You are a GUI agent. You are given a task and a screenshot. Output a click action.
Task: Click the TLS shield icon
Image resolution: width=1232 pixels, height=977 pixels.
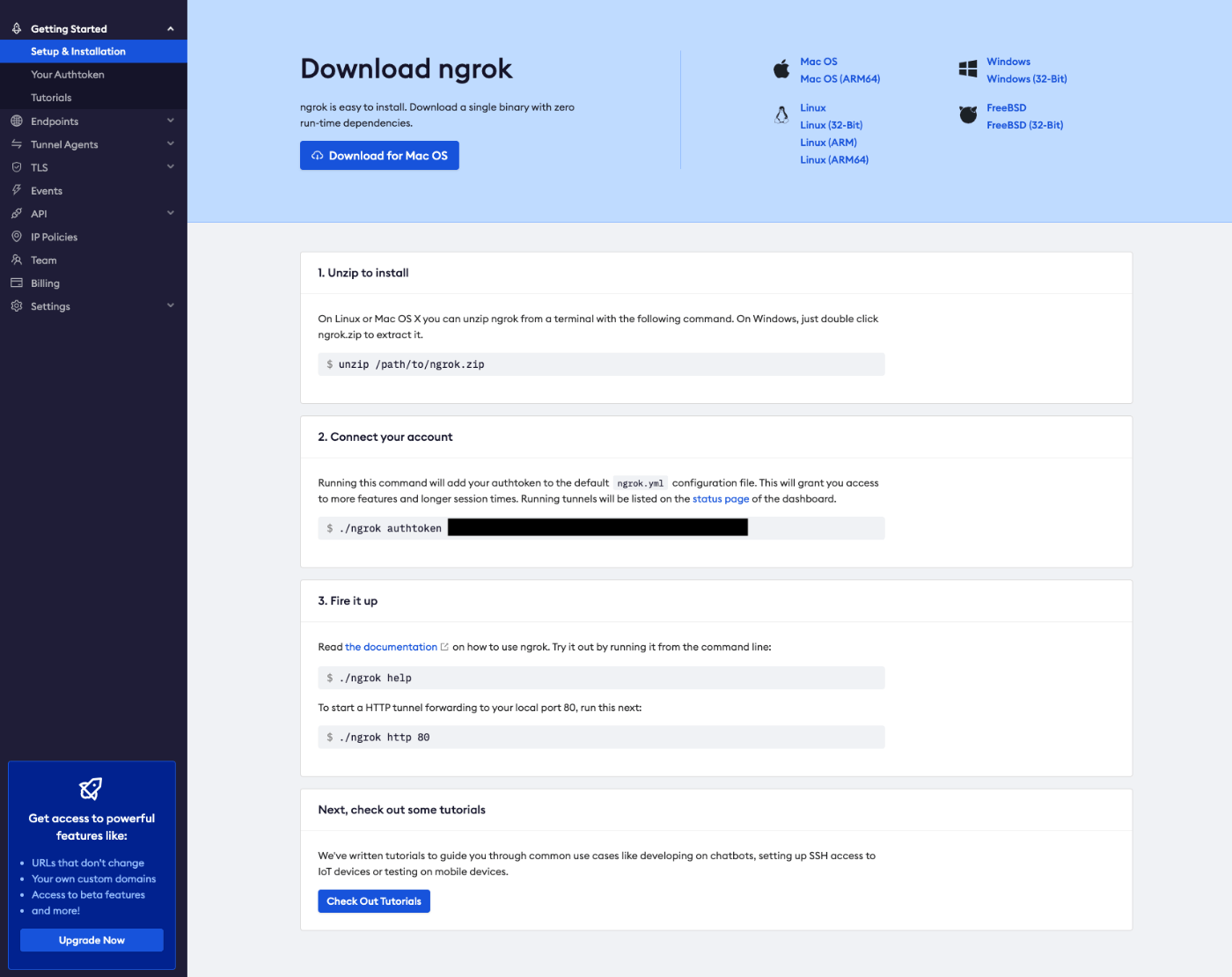pos(17,167)
